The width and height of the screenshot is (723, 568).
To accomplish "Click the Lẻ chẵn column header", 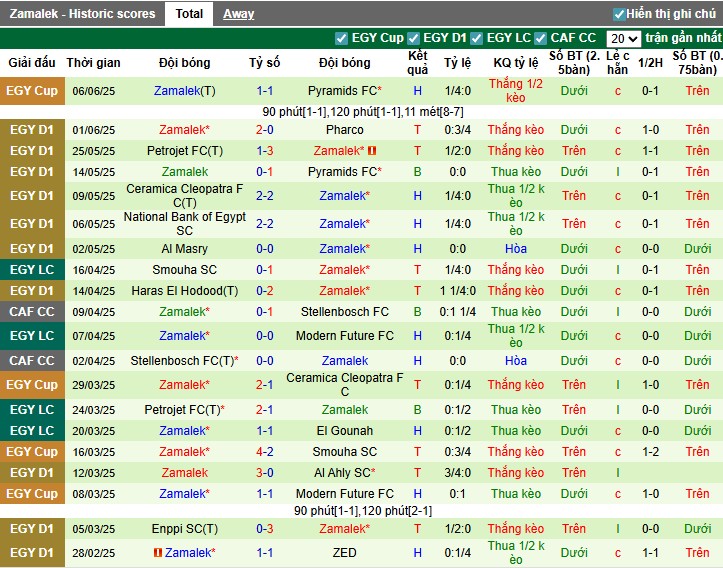I will tap(617, 63).
